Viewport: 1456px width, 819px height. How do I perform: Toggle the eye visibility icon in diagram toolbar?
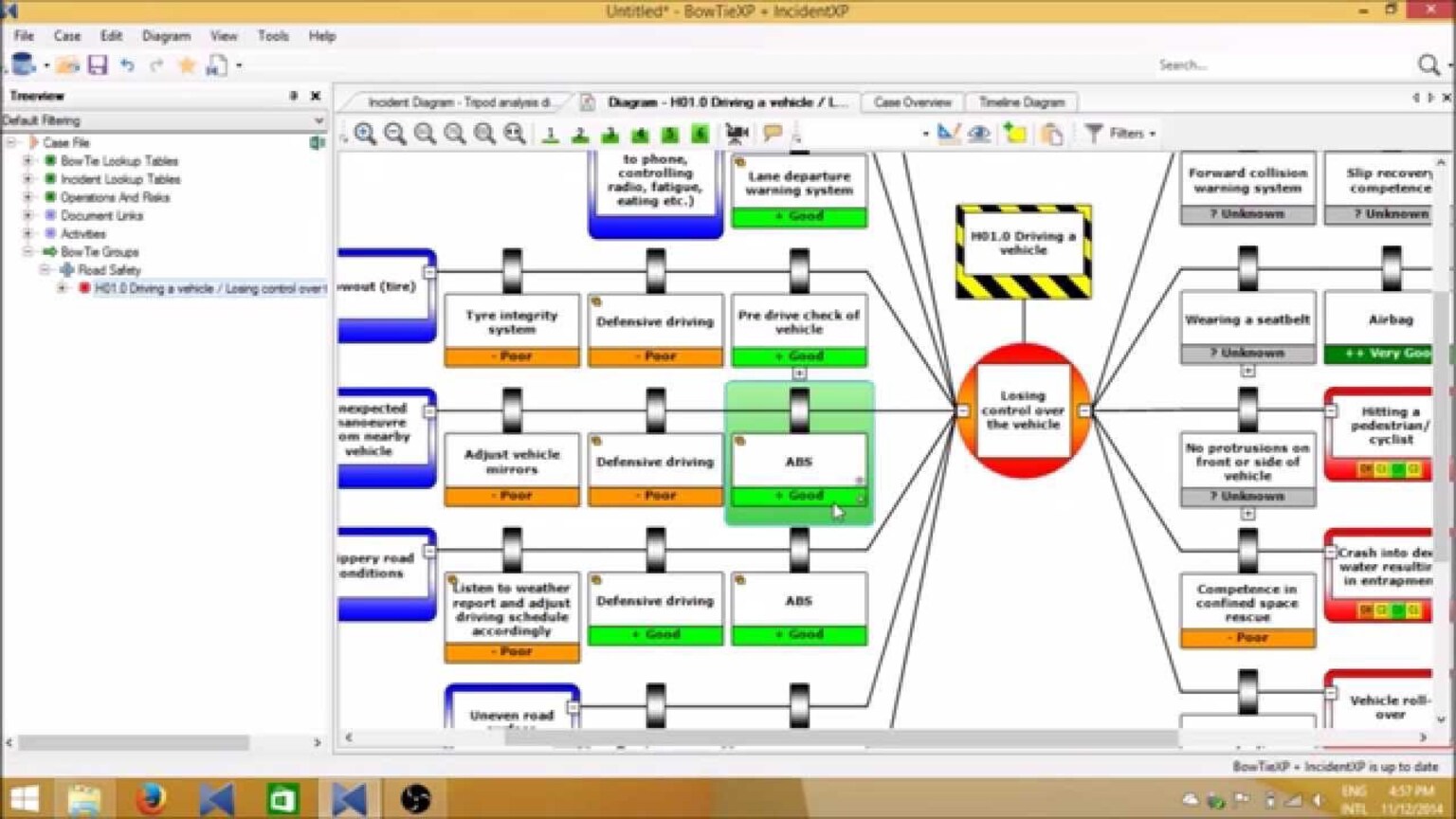point(979,134)
